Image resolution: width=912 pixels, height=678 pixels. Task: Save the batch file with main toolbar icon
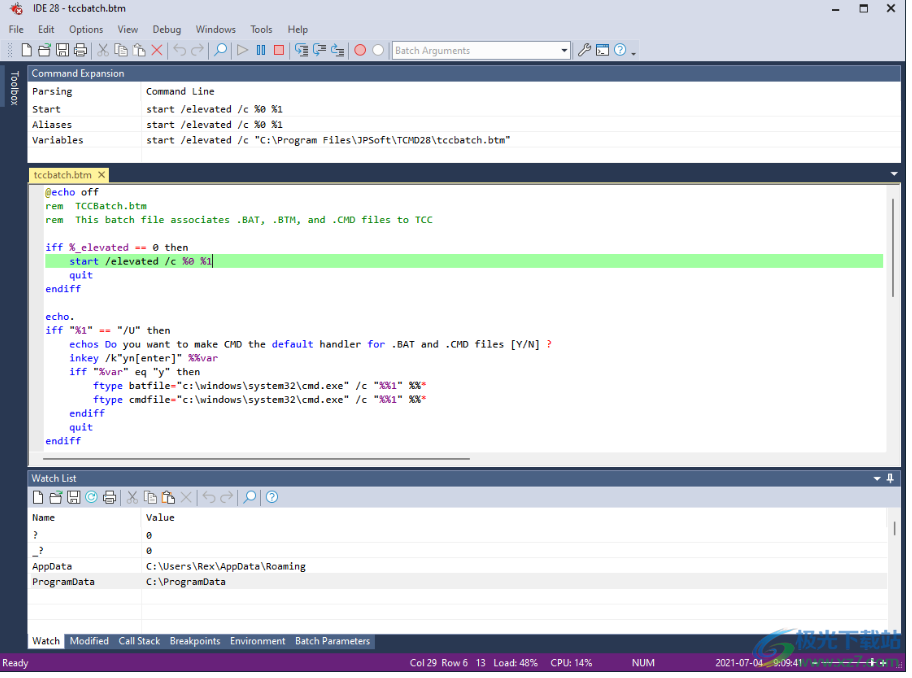tap(62, 51)
